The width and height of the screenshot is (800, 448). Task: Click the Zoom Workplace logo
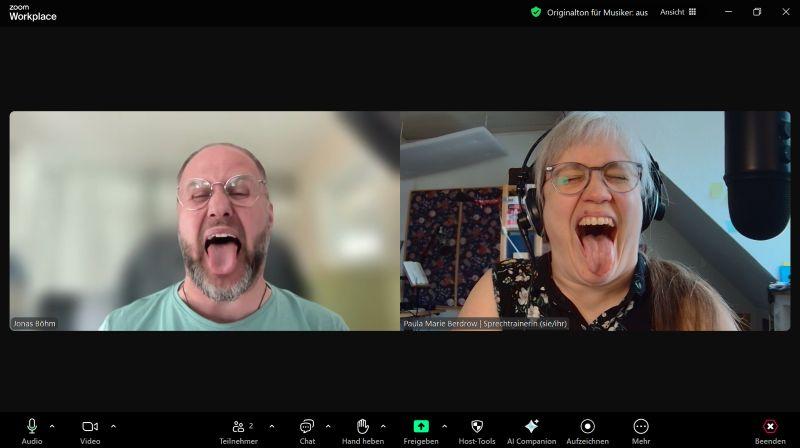[x=33, y=13]
